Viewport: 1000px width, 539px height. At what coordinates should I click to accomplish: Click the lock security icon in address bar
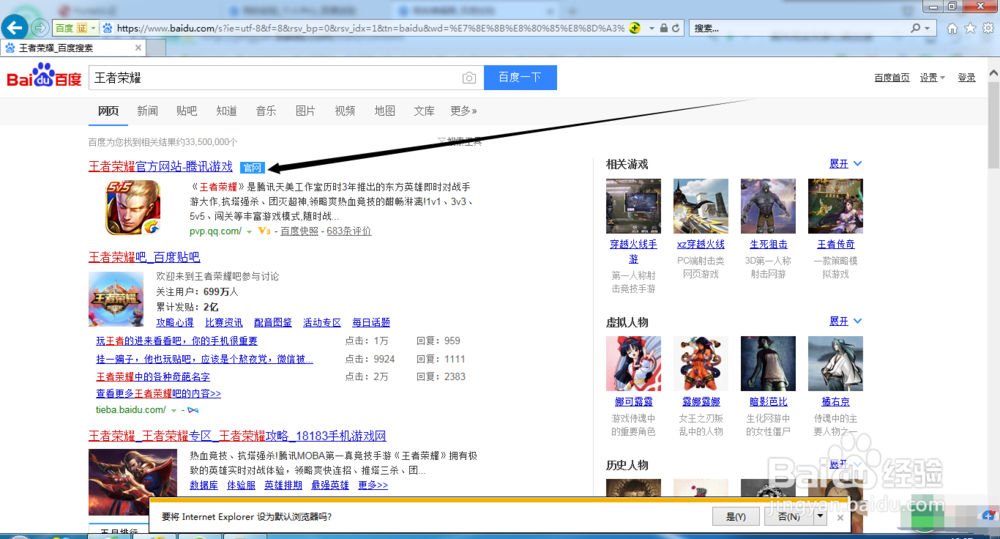tap(663, 28)
